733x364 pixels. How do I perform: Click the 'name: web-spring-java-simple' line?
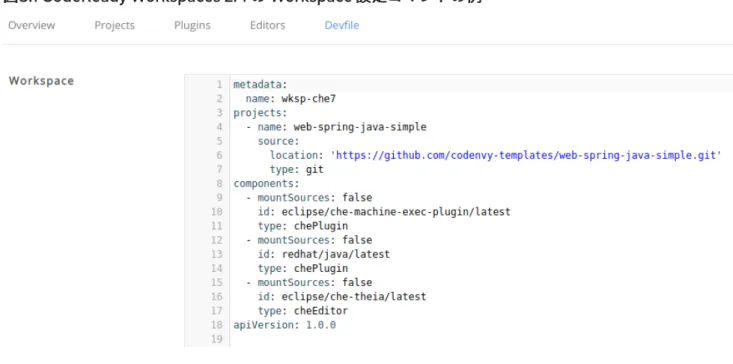click(342, 127)
